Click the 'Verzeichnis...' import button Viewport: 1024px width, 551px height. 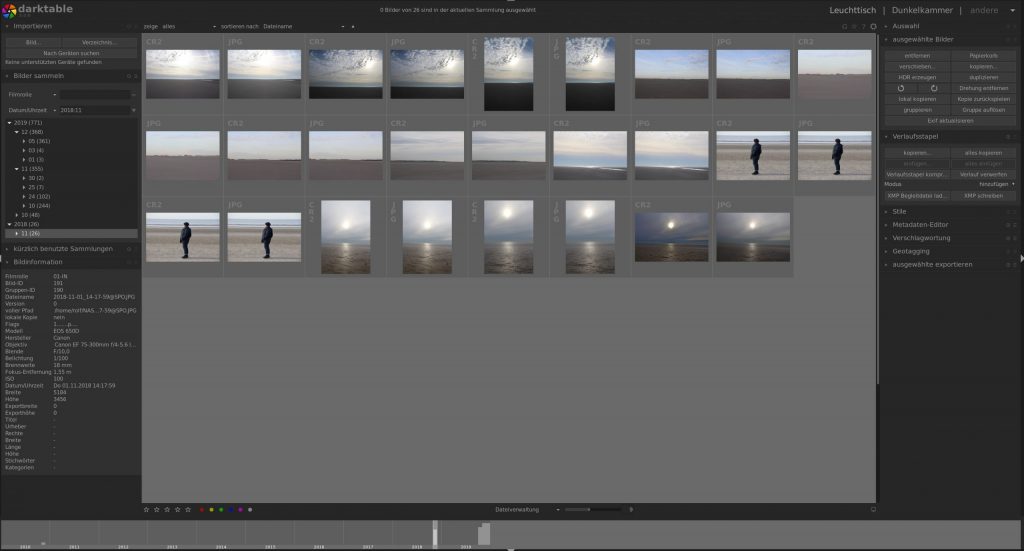pos(99,42)
